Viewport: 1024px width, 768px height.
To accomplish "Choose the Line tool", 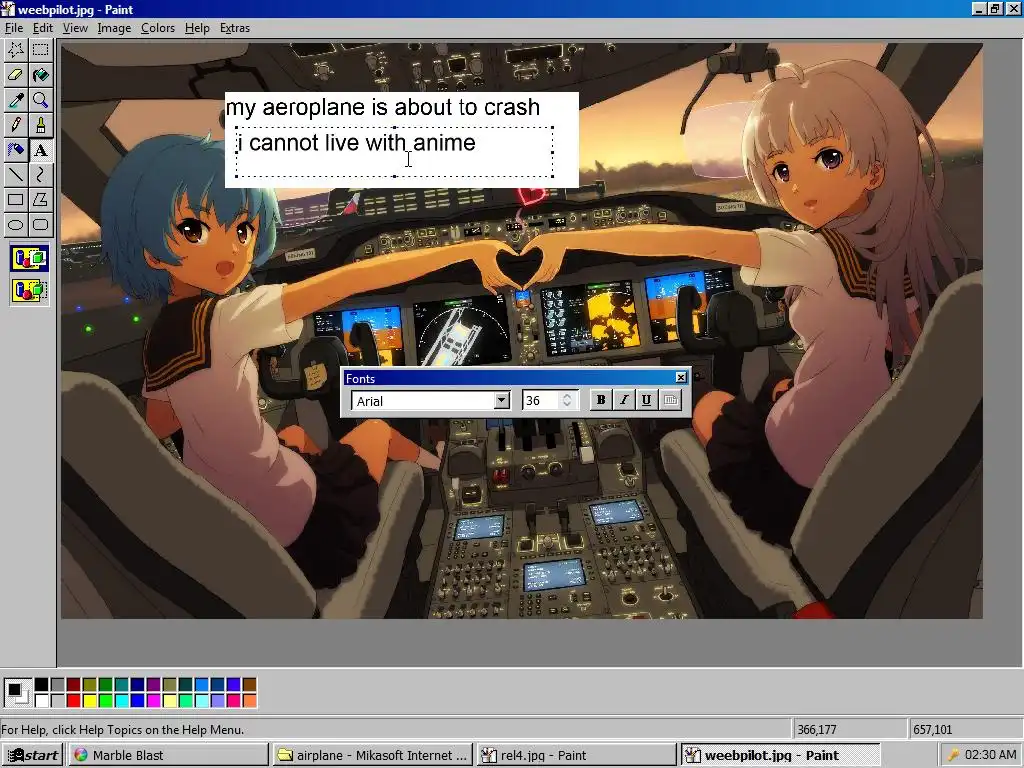I will [16, 175].
